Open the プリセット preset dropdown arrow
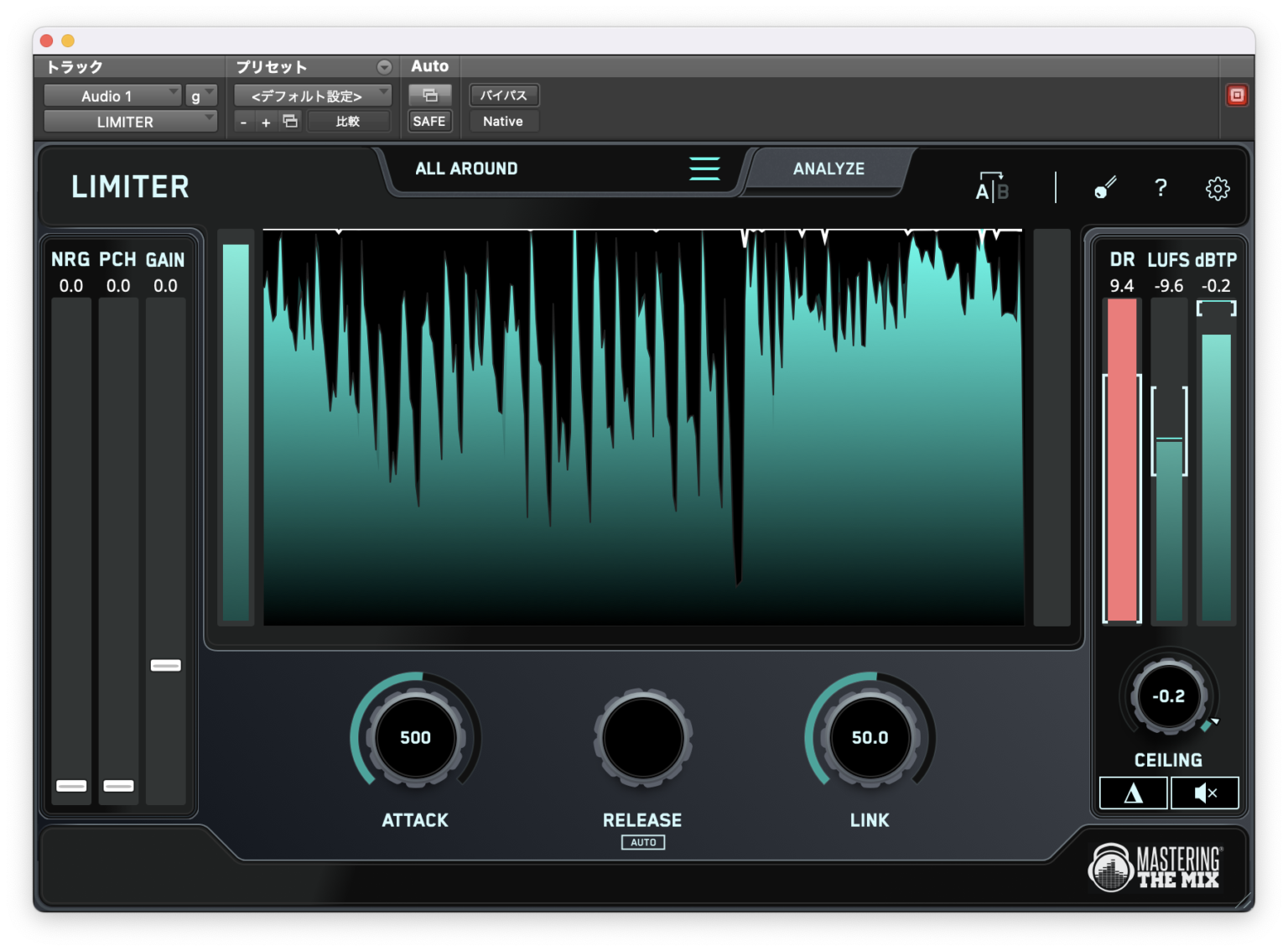Screen dimensions: 1288x951 click(384, 66)
